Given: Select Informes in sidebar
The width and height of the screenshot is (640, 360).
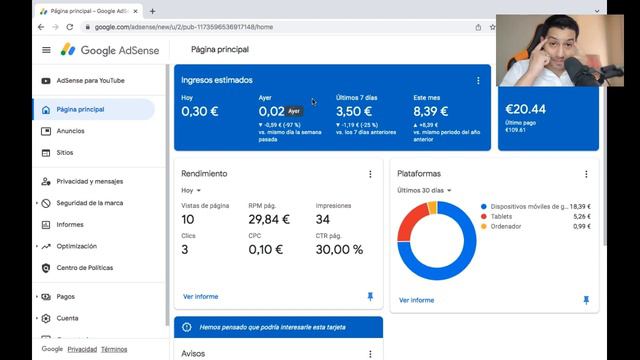Looking at the screenshot, I should 70,225.
